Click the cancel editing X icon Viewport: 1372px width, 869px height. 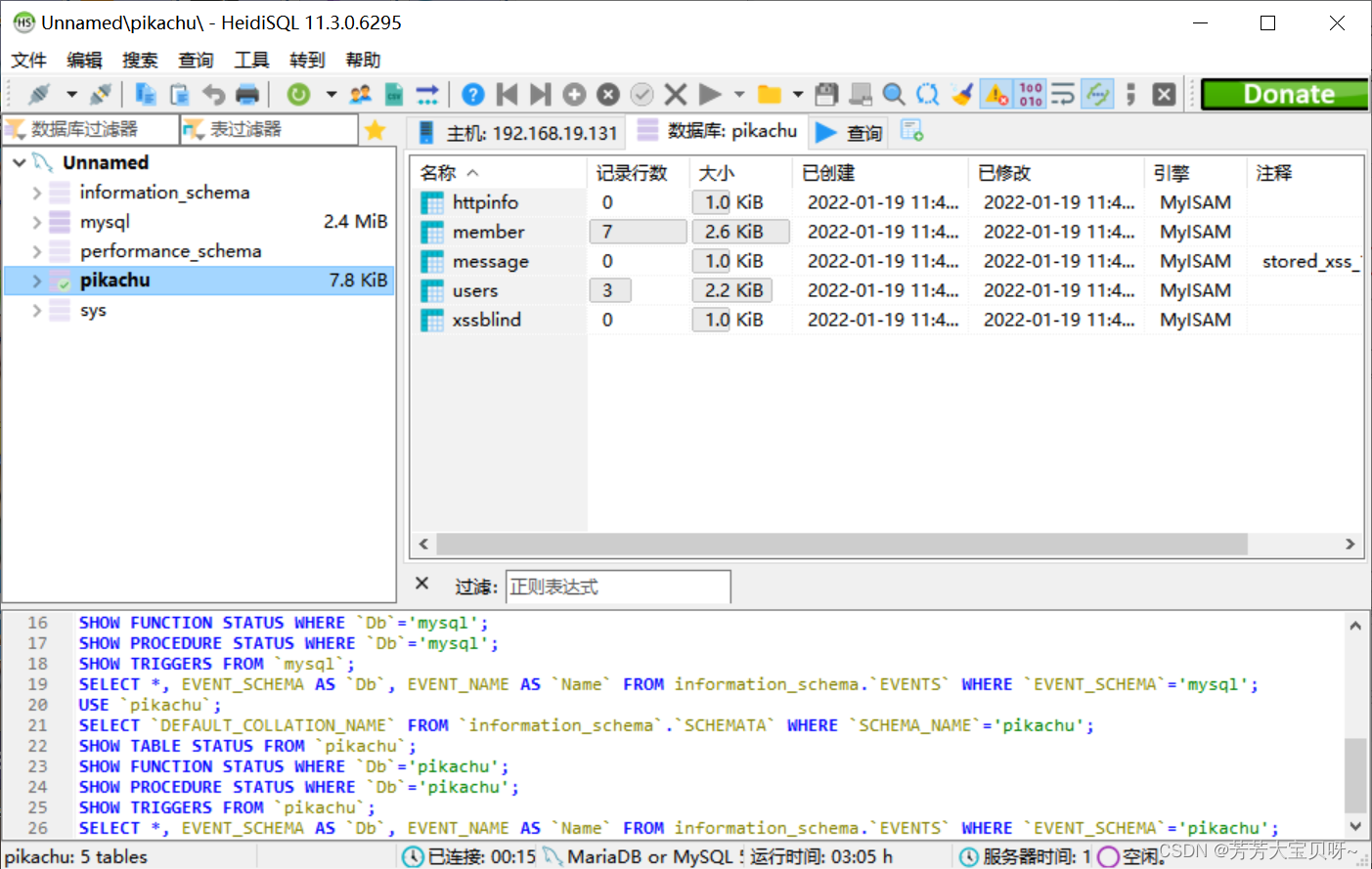676,94
